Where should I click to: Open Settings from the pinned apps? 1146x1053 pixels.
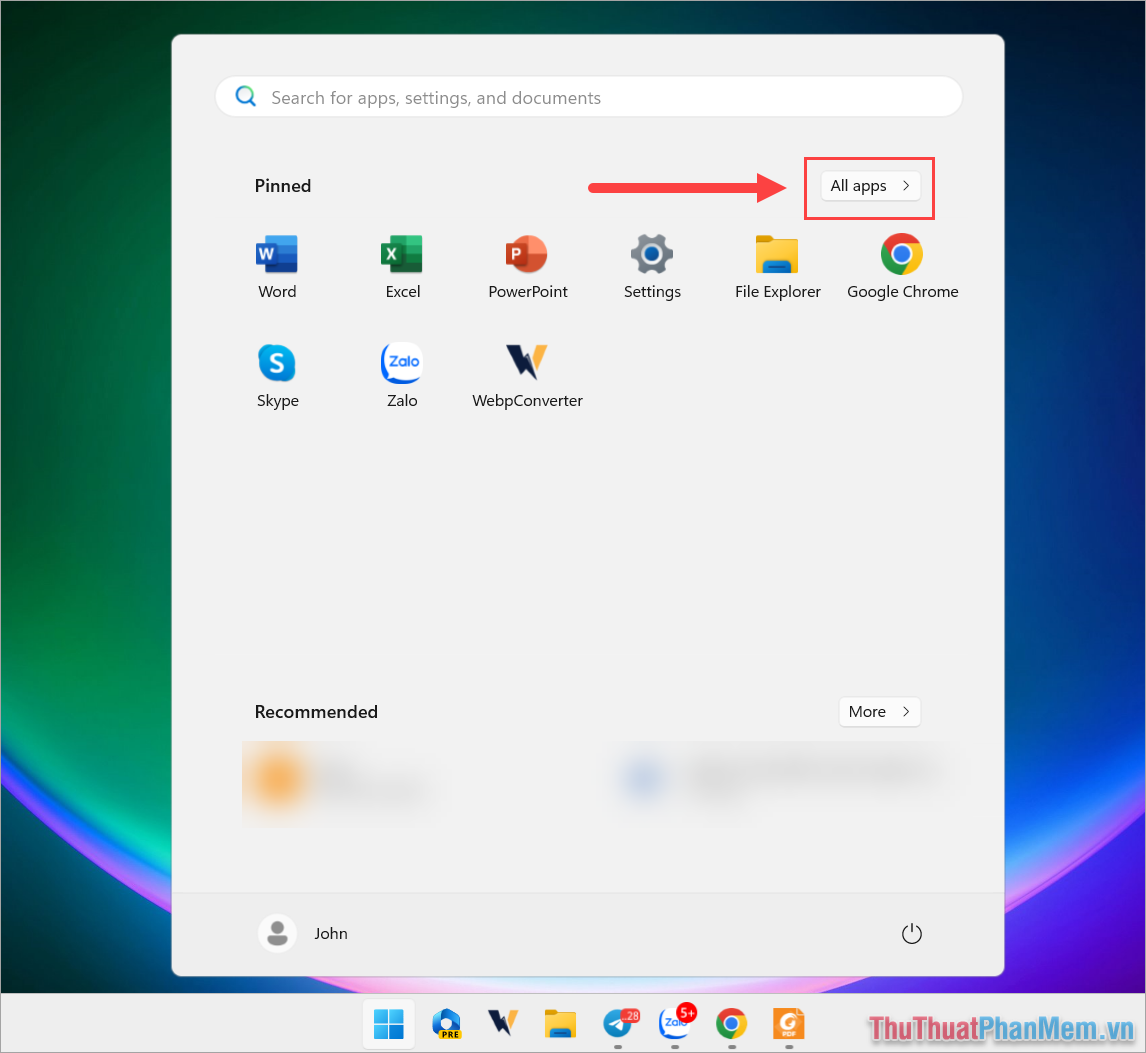(652, 265)
